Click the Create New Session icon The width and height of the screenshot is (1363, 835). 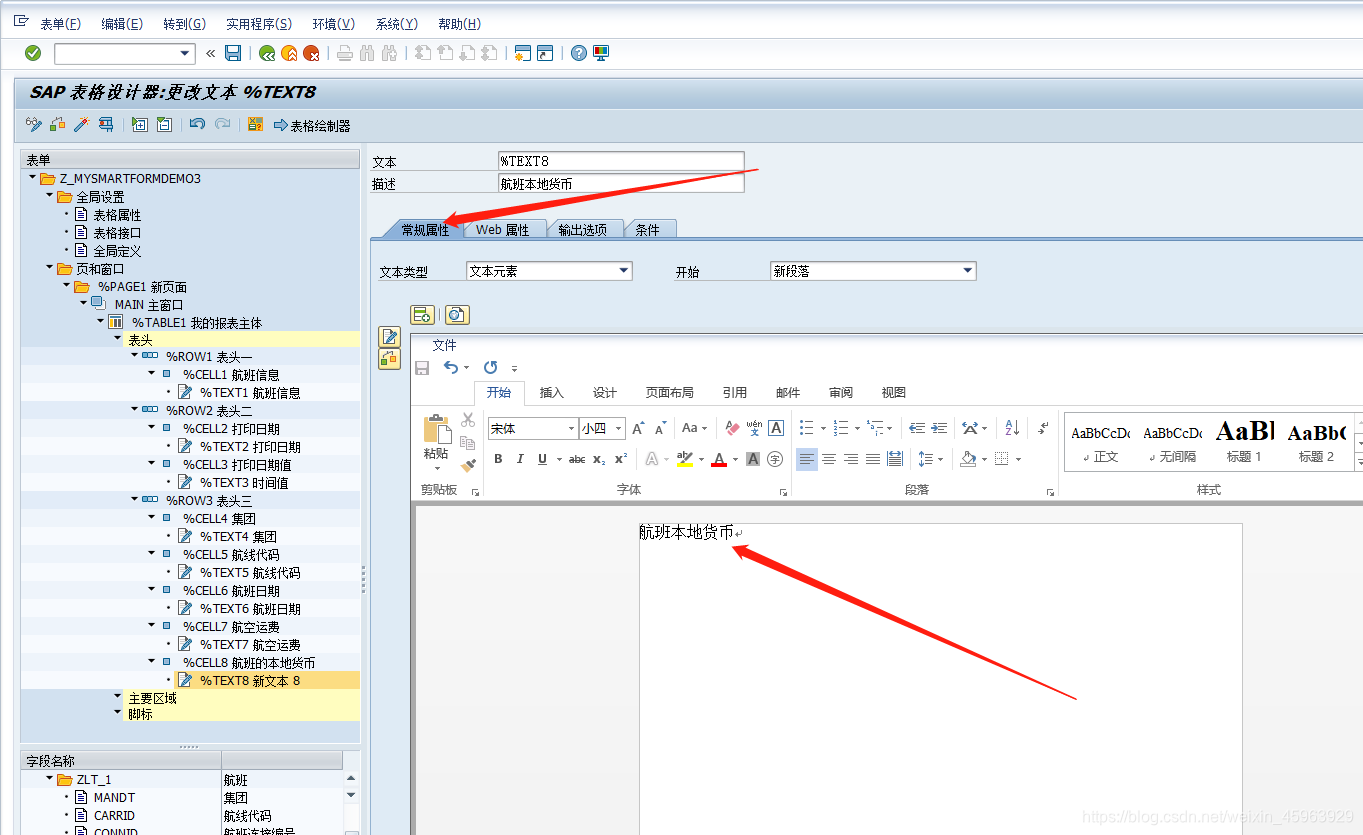(x=522, y=53)
